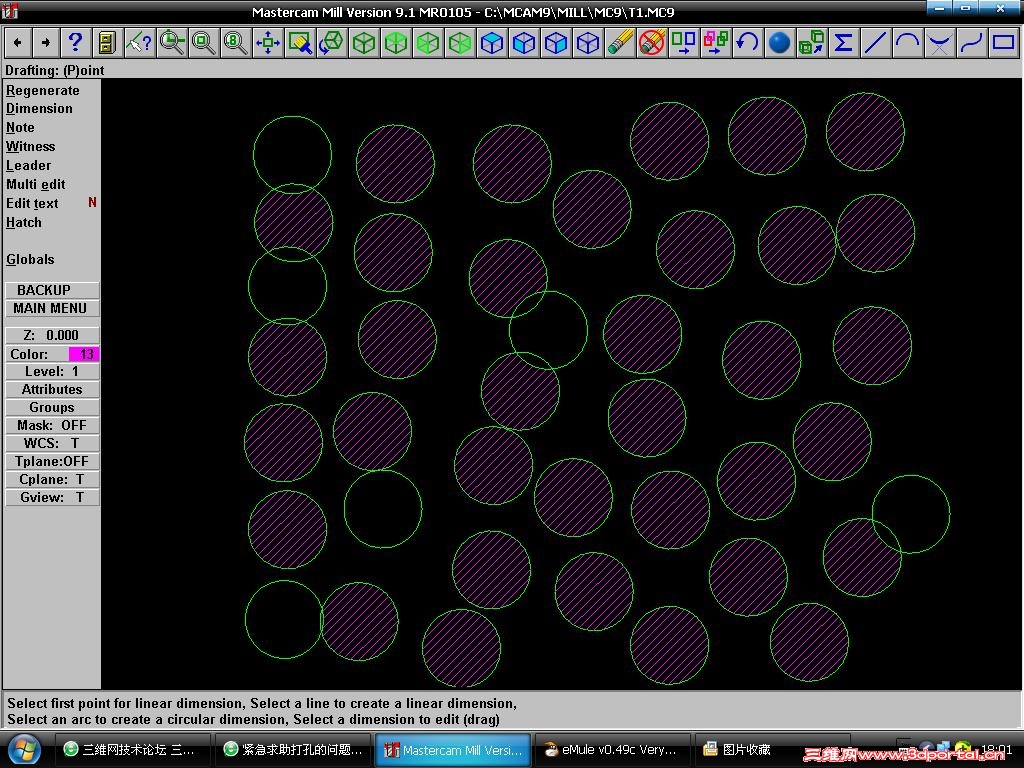Screen dimensions: 1024x768
Task: Open Globals drafting settings
Action: 30,259
